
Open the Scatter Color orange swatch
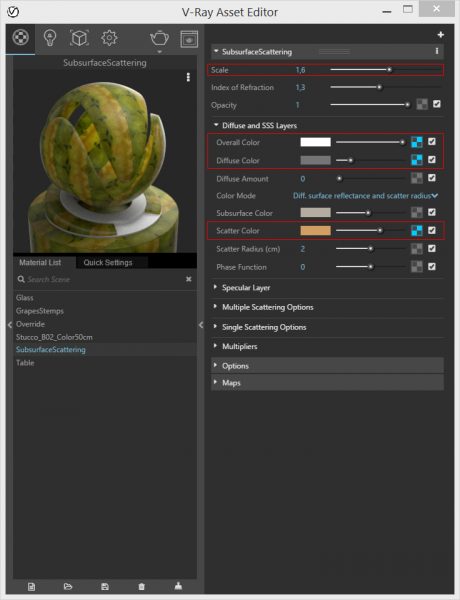click(315, 230)
